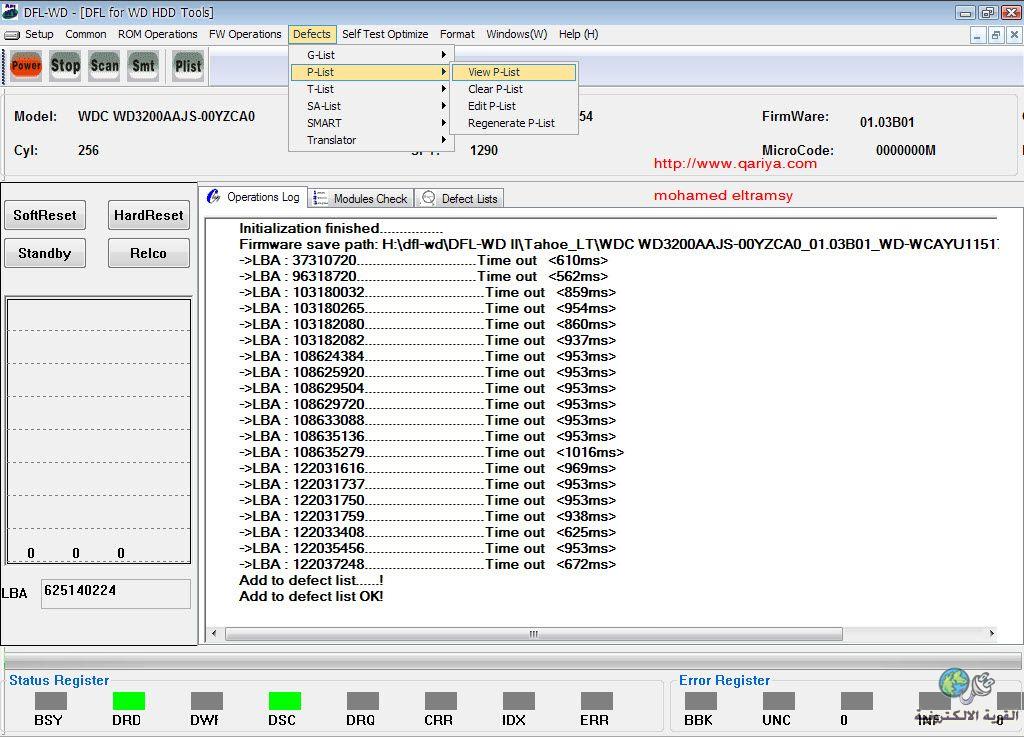Click the DFL-WD application icon in title bar
Viewport: 1024px width, 738px height.
click(10, 11)
